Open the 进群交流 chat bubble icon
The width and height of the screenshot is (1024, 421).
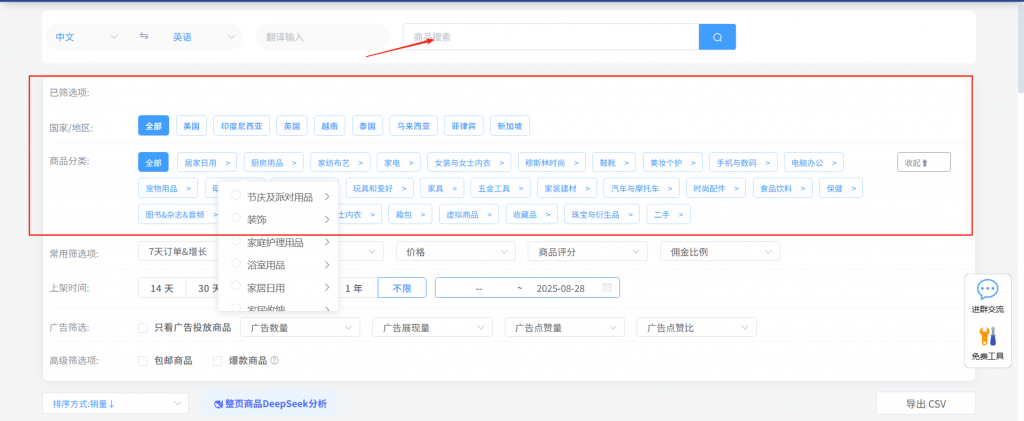[x=987, y=290]
